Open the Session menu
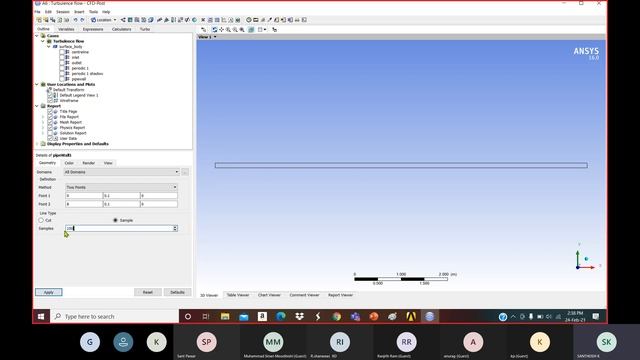Image resolution: width=640 pixels, height=360 pixels. [62, 12]
